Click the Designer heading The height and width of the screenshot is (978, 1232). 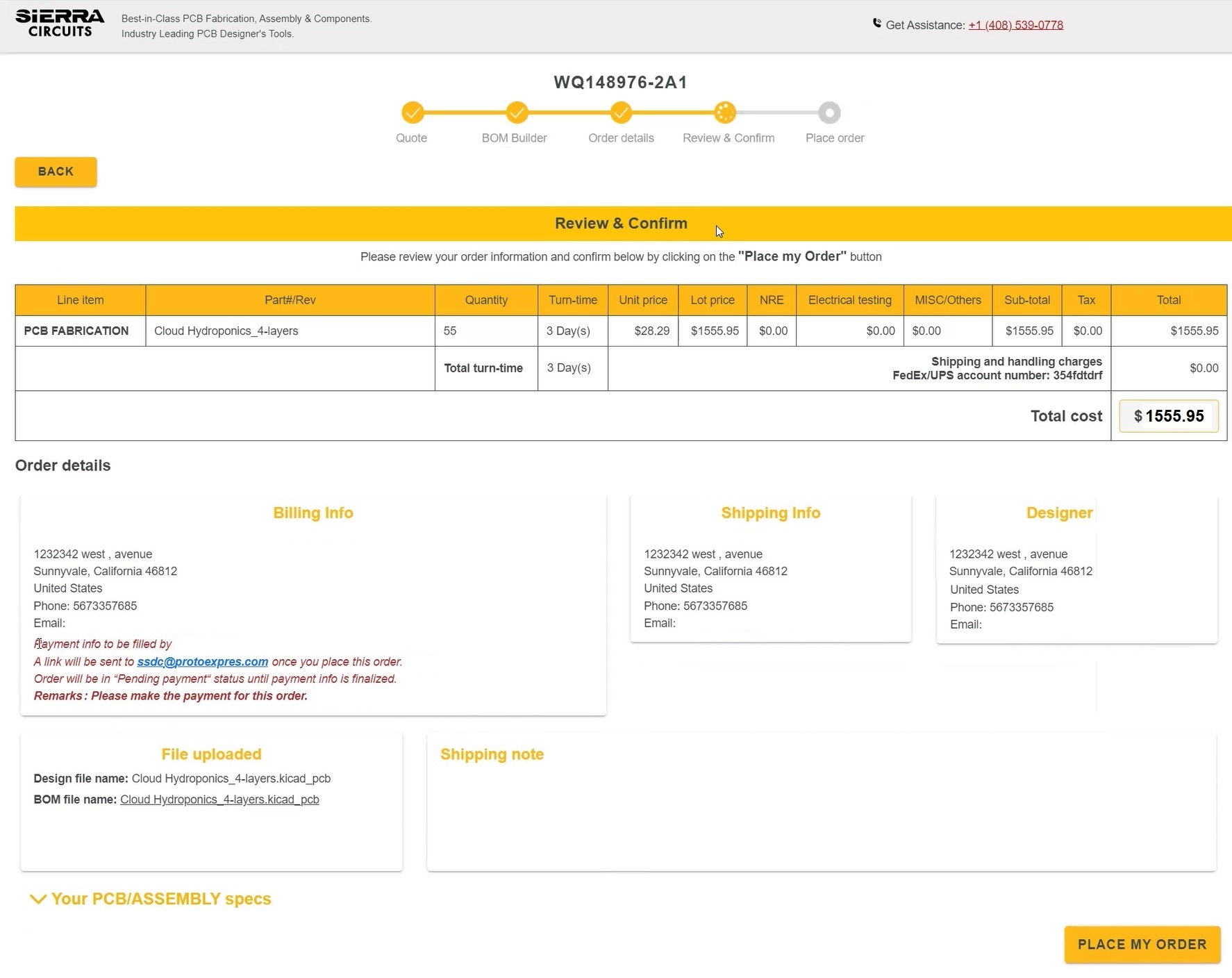[1060, 513]
